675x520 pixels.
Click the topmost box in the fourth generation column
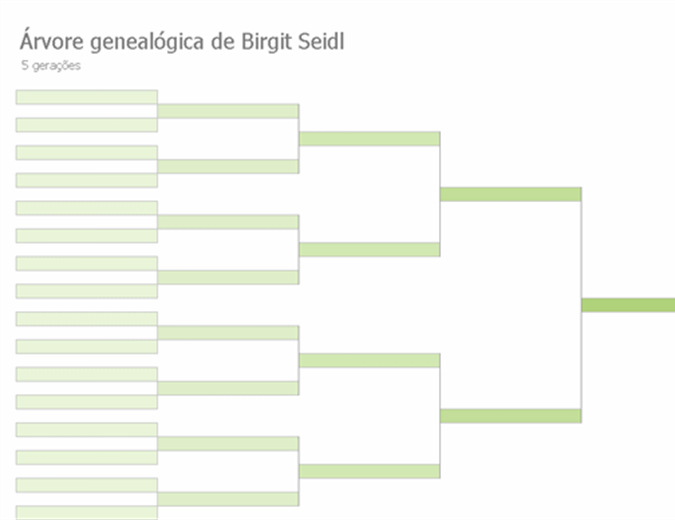(x=228, y=111)
